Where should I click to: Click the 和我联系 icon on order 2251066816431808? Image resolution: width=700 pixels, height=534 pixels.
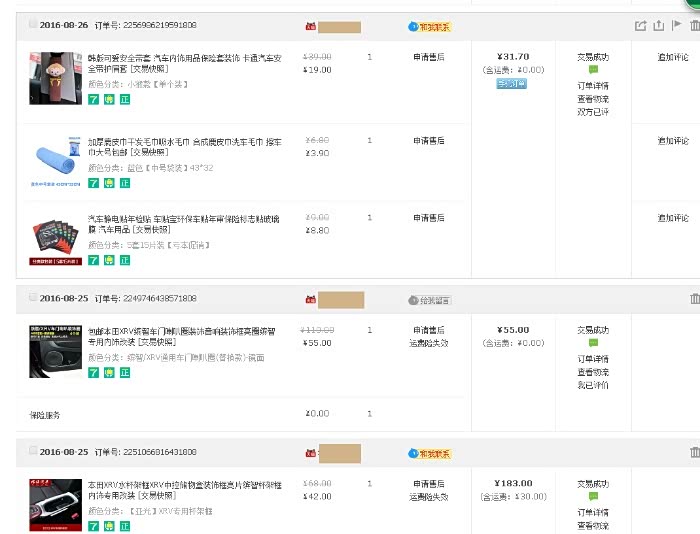point(429,453)
